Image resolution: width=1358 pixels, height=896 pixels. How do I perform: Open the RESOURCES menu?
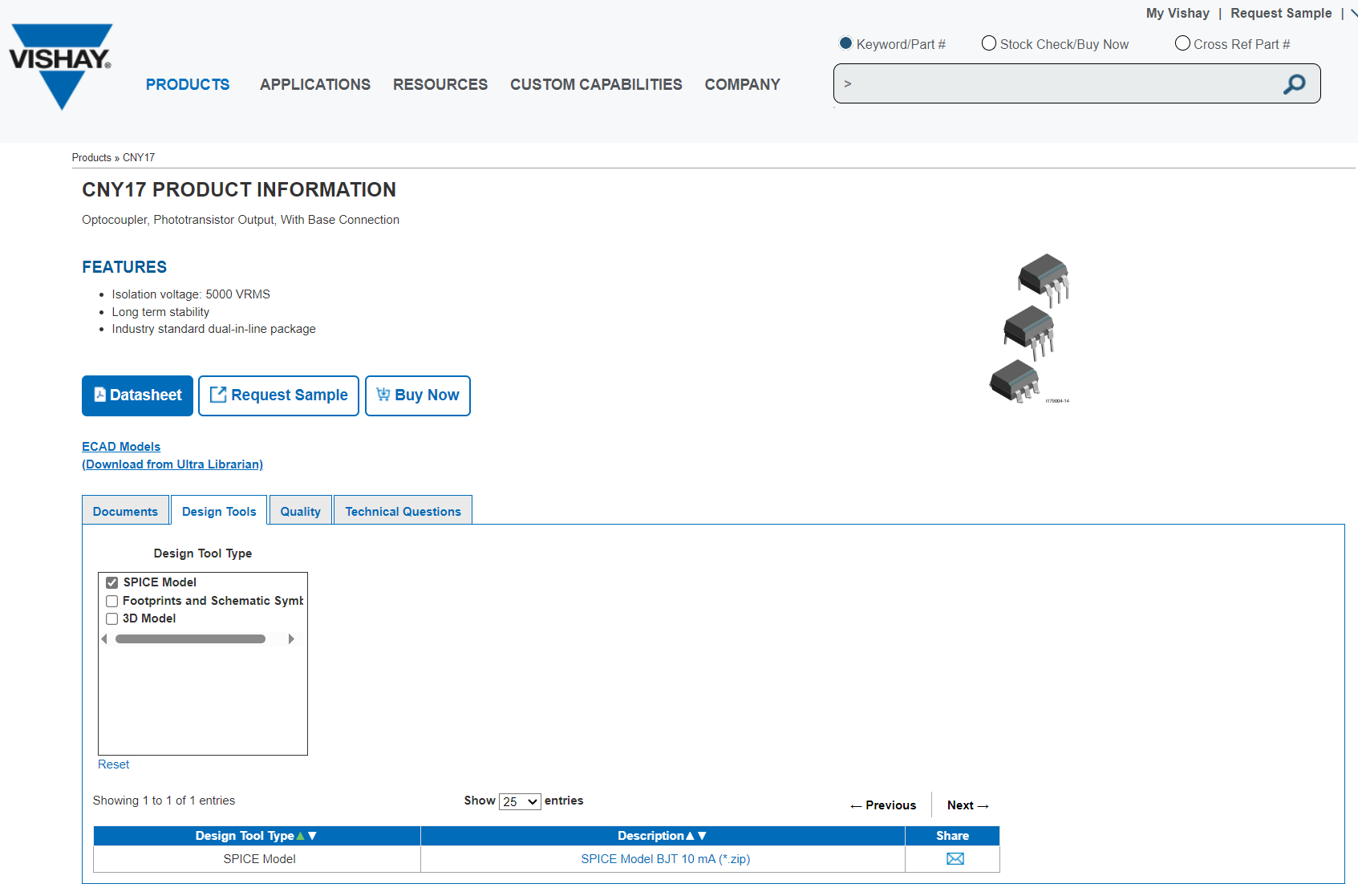[x=440, y=84]
